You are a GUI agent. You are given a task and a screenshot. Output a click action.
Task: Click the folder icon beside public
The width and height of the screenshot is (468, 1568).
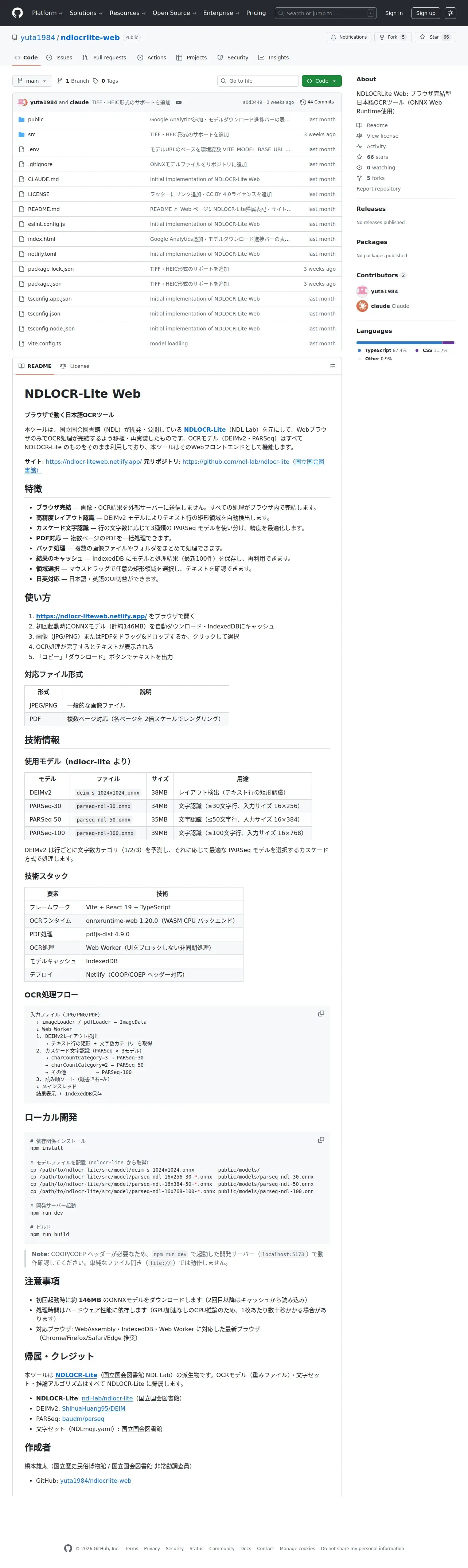pos(22,119)
